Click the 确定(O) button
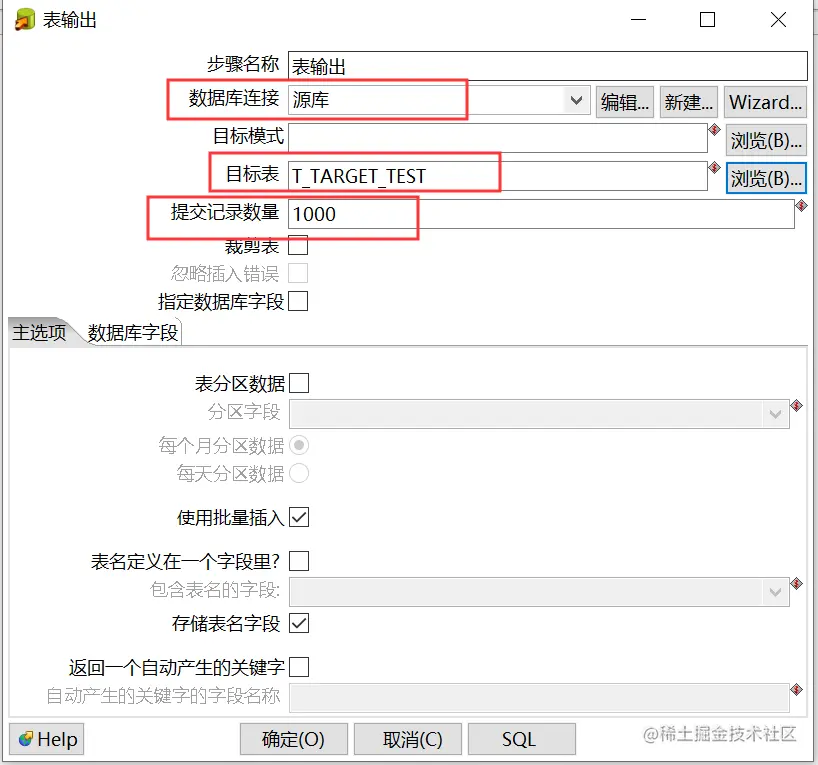 294,739
